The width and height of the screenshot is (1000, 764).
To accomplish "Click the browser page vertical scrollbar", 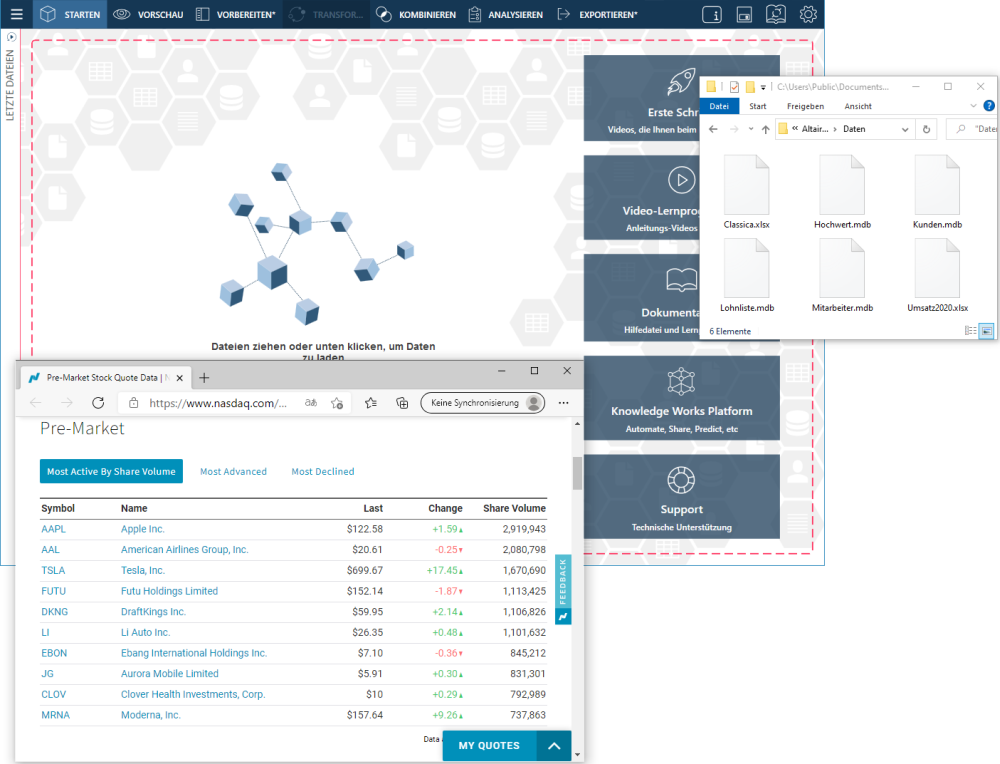I will pos(577,473).
